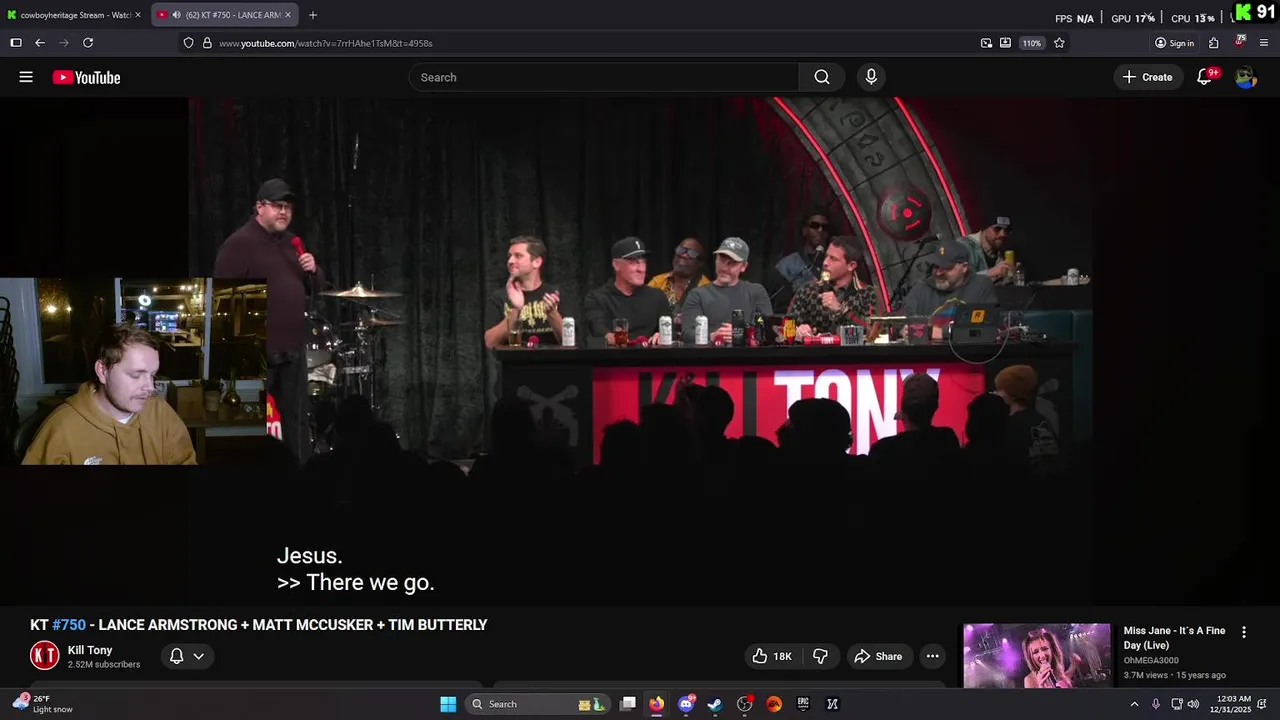Close the cowboyheritage Stream tab

pyautogui.click(x=138, y=15)
